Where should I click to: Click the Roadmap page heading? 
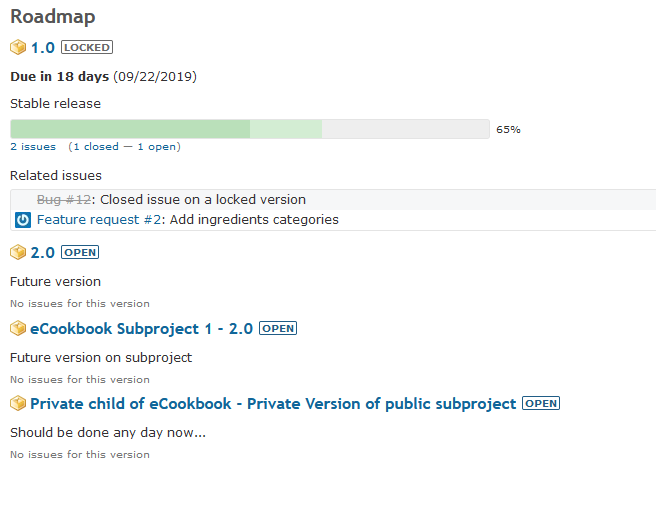tap(53, 17)
